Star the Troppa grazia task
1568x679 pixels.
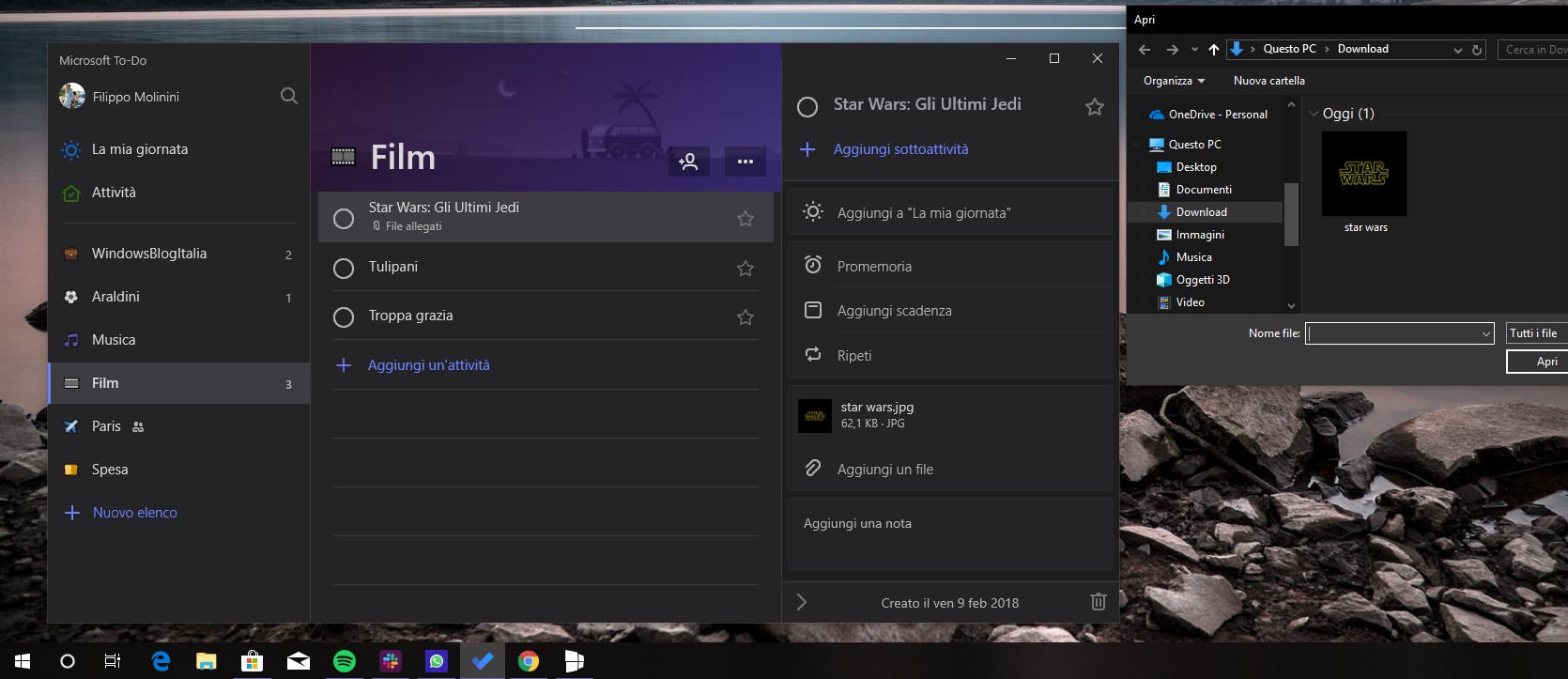[746, 317]
